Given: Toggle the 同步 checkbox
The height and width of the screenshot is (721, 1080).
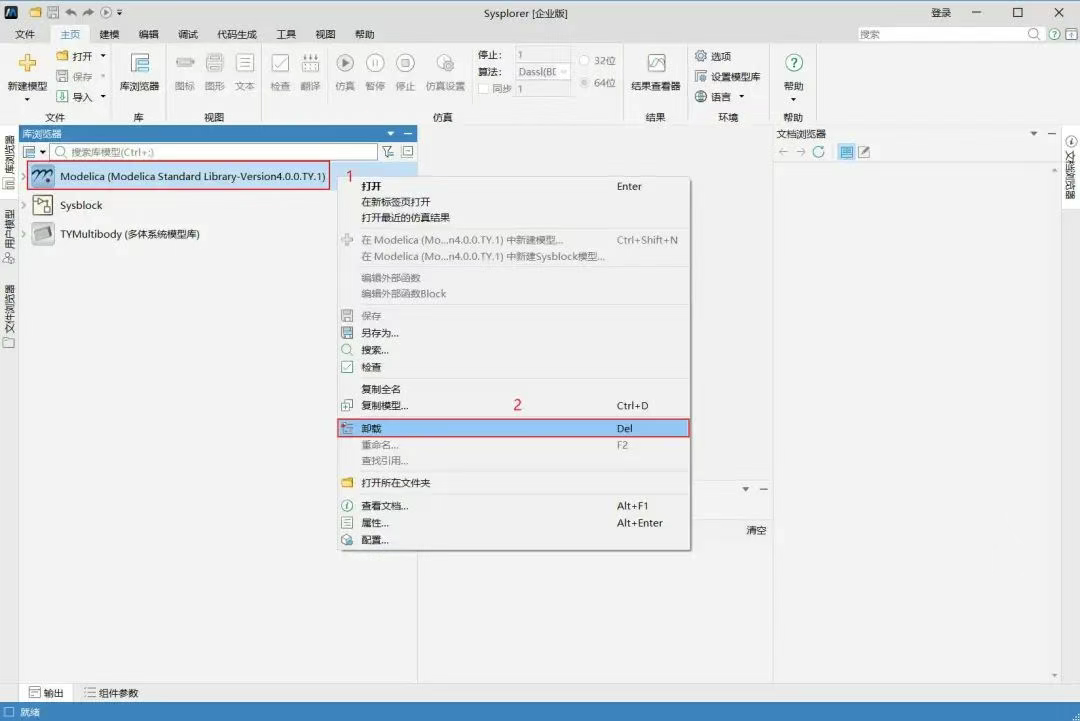Looking at the screenshot, I should (x=485, y=89).
